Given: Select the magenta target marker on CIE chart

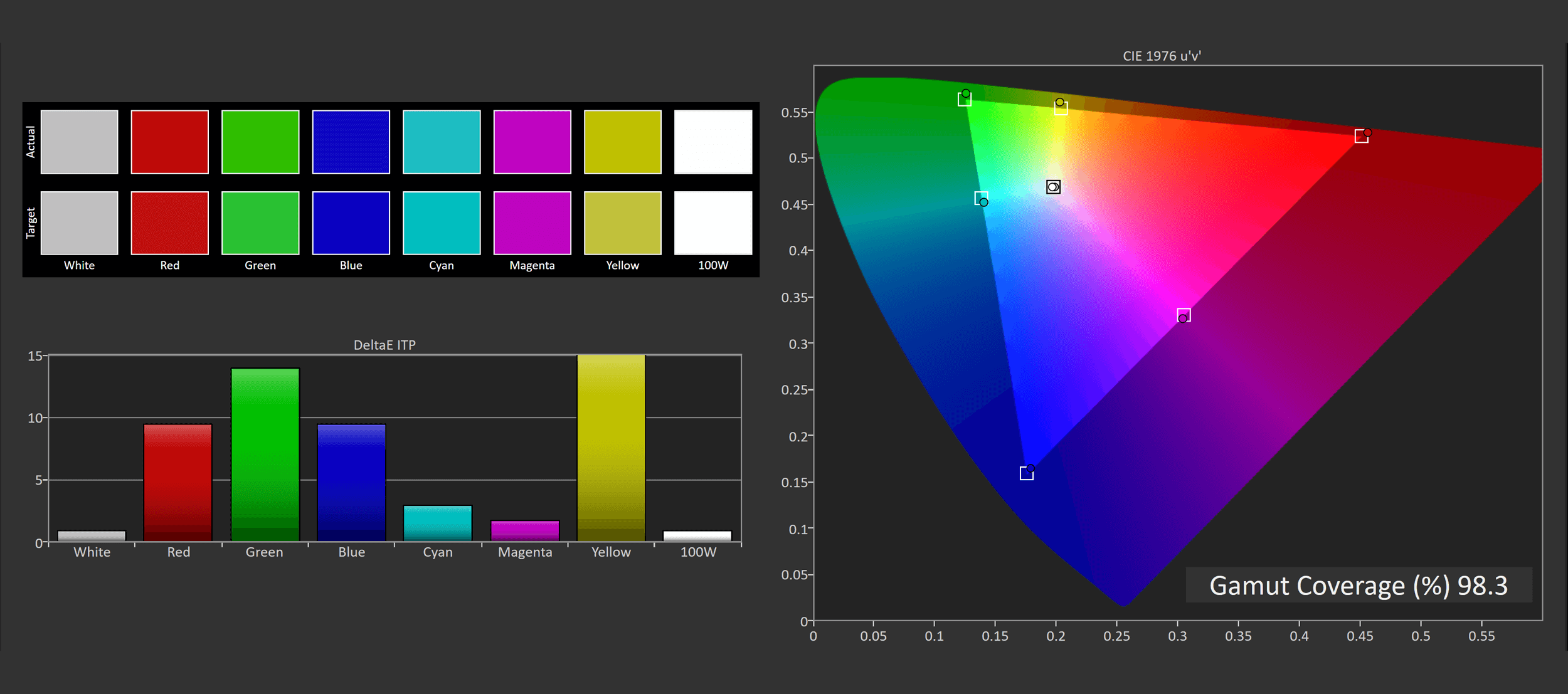Looking at the screenshot, I should coord(1184,315).
